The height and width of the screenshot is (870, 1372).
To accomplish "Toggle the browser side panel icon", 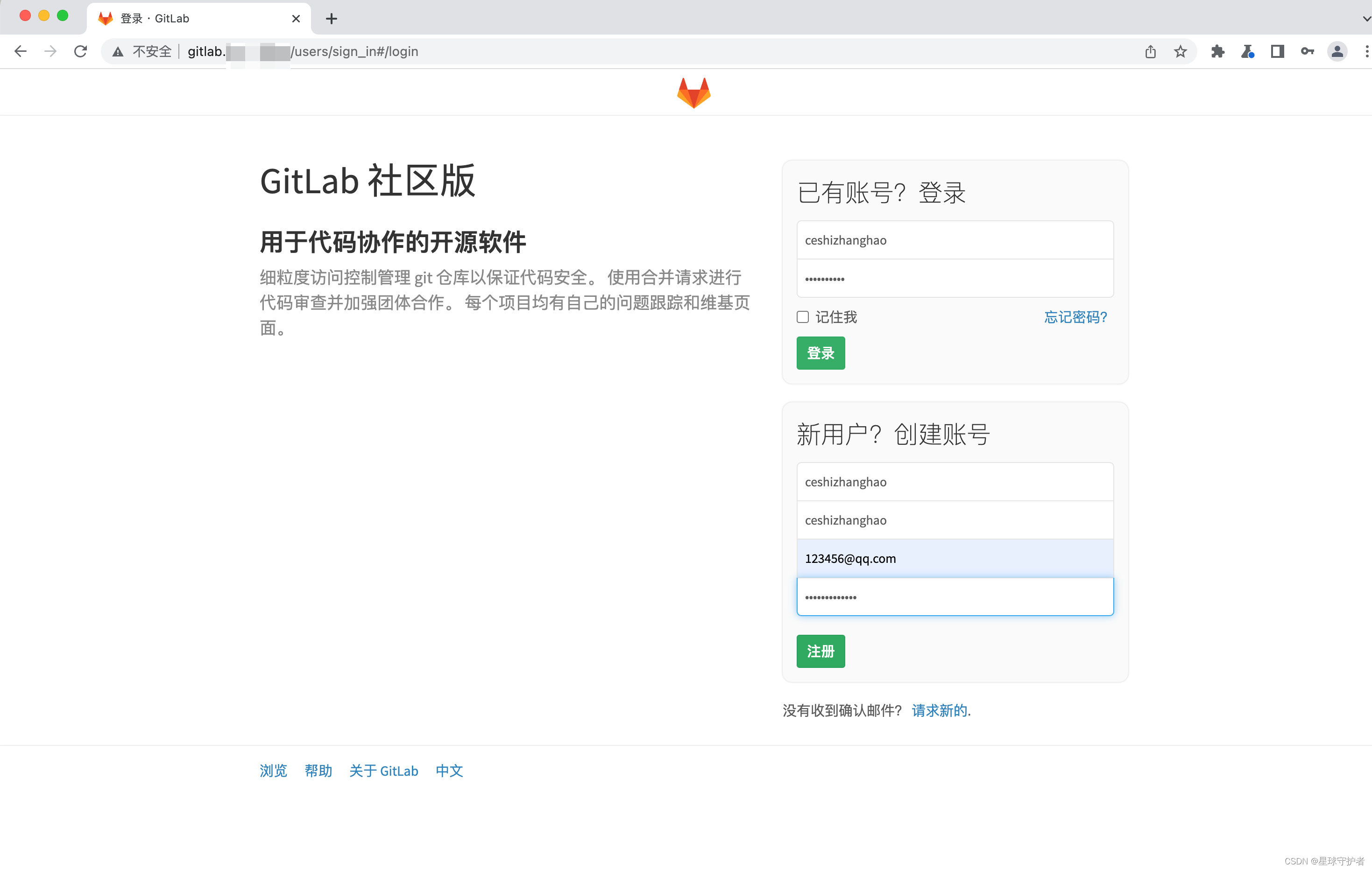I will (x=1277, y=52).
